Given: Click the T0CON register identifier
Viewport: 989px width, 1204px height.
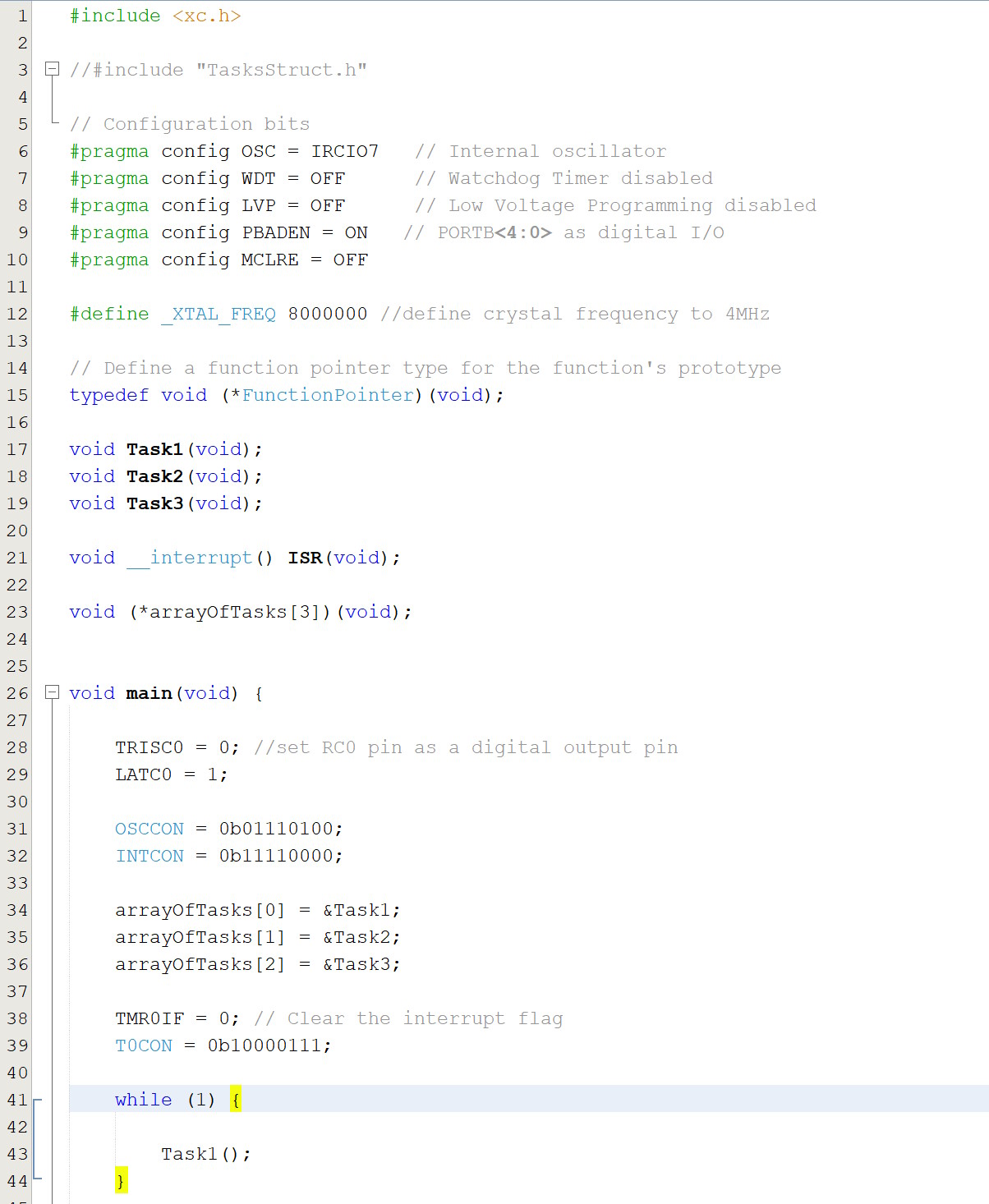Looking at the screenshot, I should click(x=144, y=1045).
